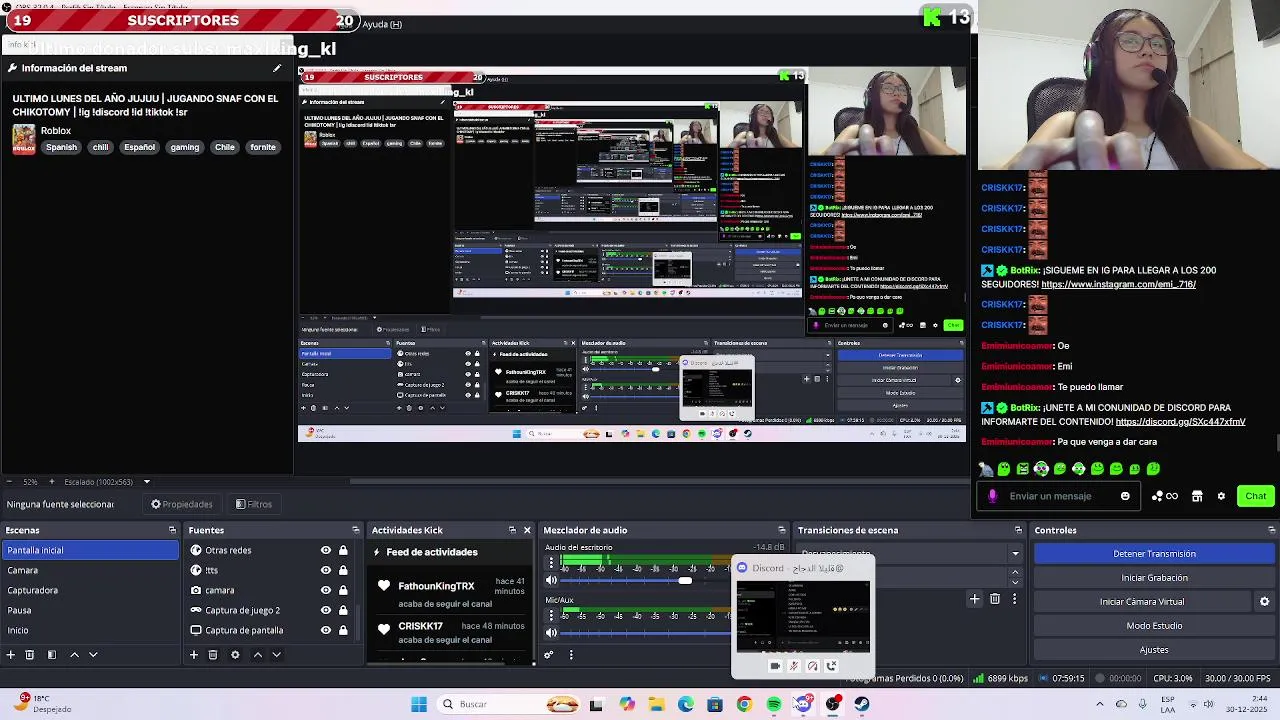1280x720 pixels.
Task: Select the Capturadora scene
Action: click(90, 590)
